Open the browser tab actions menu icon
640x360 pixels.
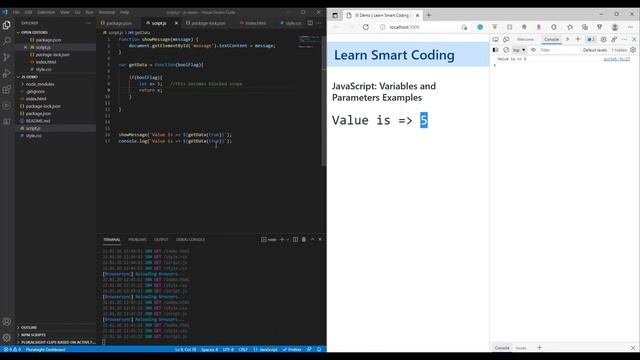coord(335,15)
